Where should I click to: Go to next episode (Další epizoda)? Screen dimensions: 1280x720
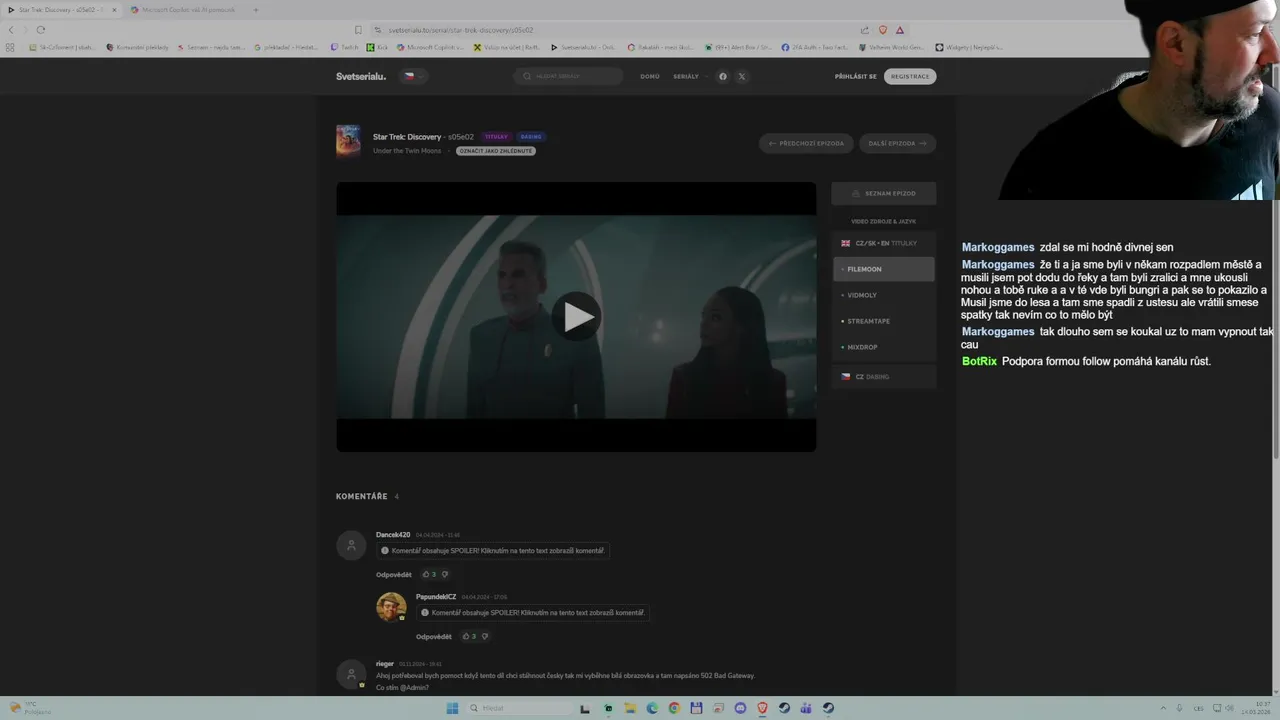pyautogui.click(x=897, y=143)
